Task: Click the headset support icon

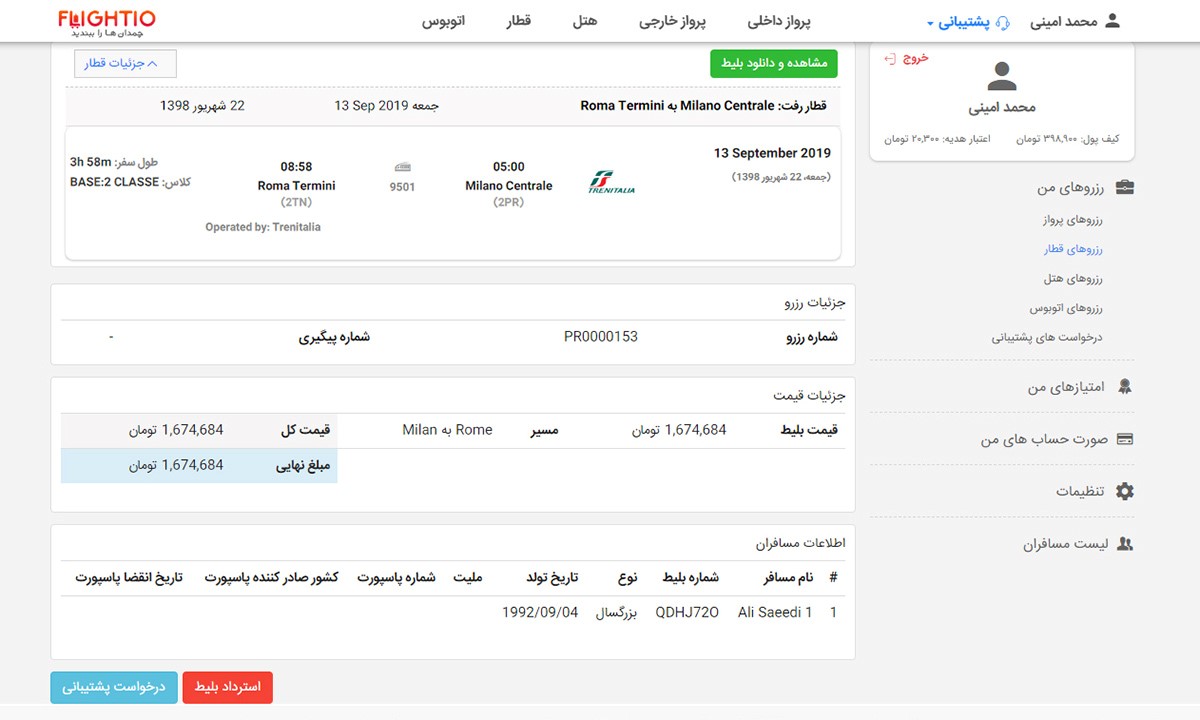Action: 1003,22
